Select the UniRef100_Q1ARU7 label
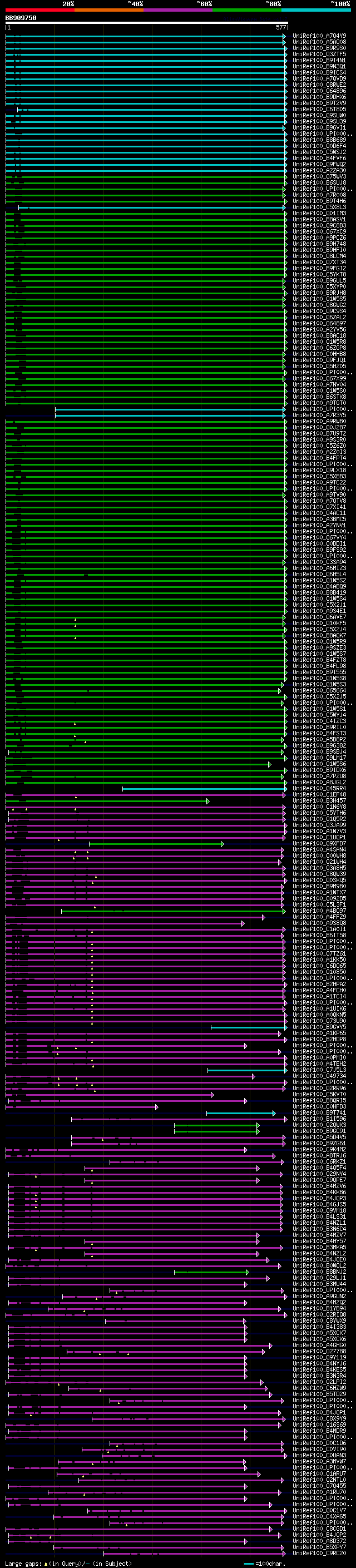The height and width of the screenshot is (1568, 356). click(x=319, y=1473)
